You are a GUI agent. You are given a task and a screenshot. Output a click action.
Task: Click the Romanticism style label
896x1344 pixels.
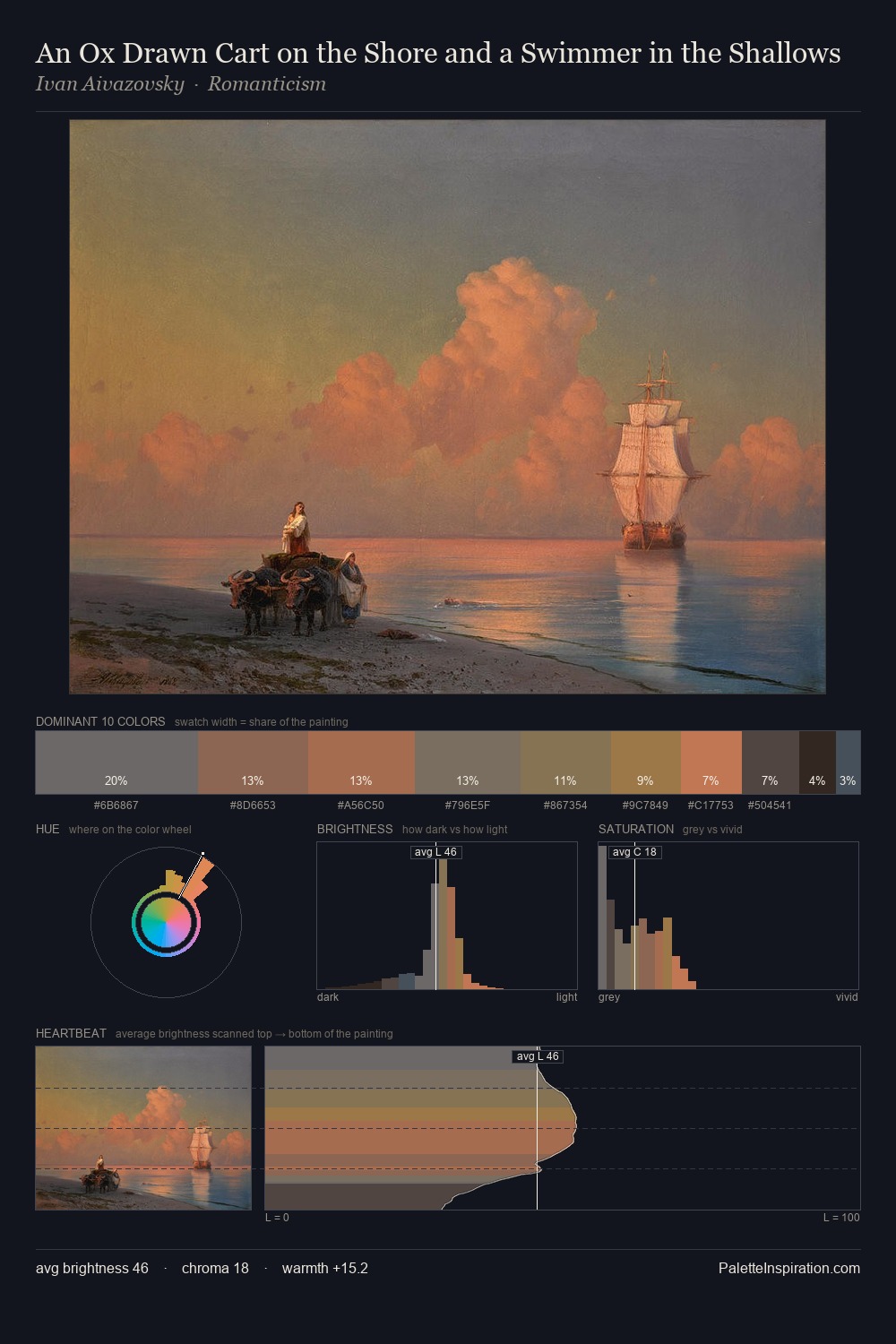pos(267,84)
